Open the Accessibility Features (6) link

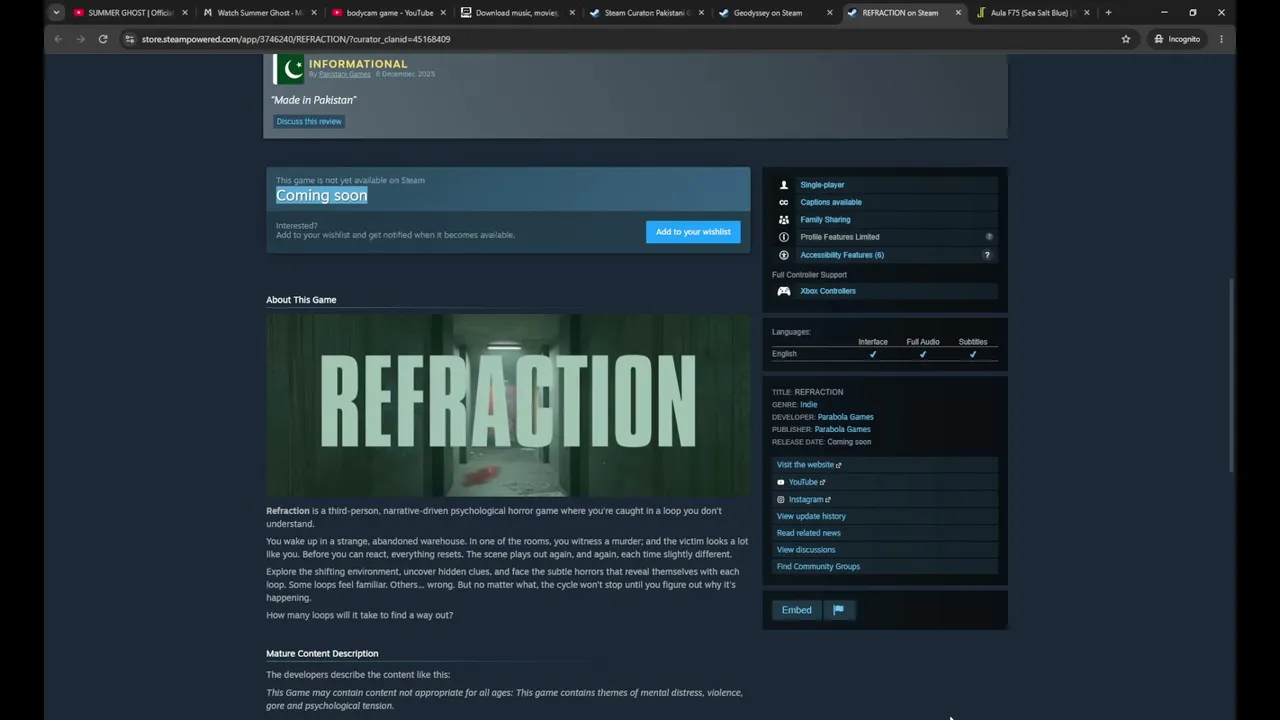click(842, 255)
